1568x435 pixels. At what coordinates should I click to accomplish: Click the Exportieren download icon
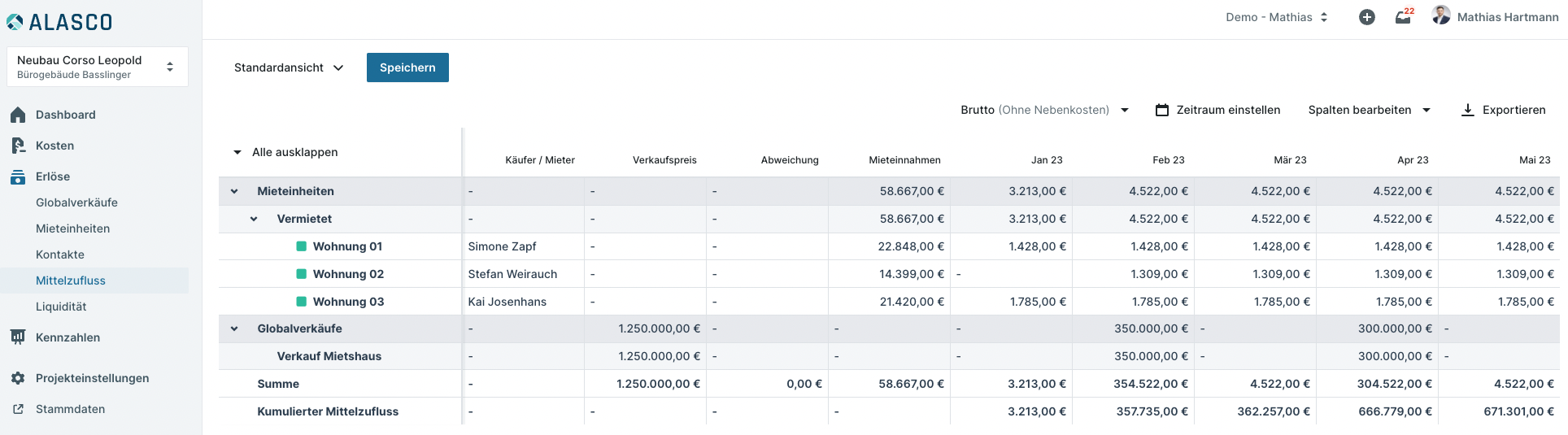tap(1468, 110)
